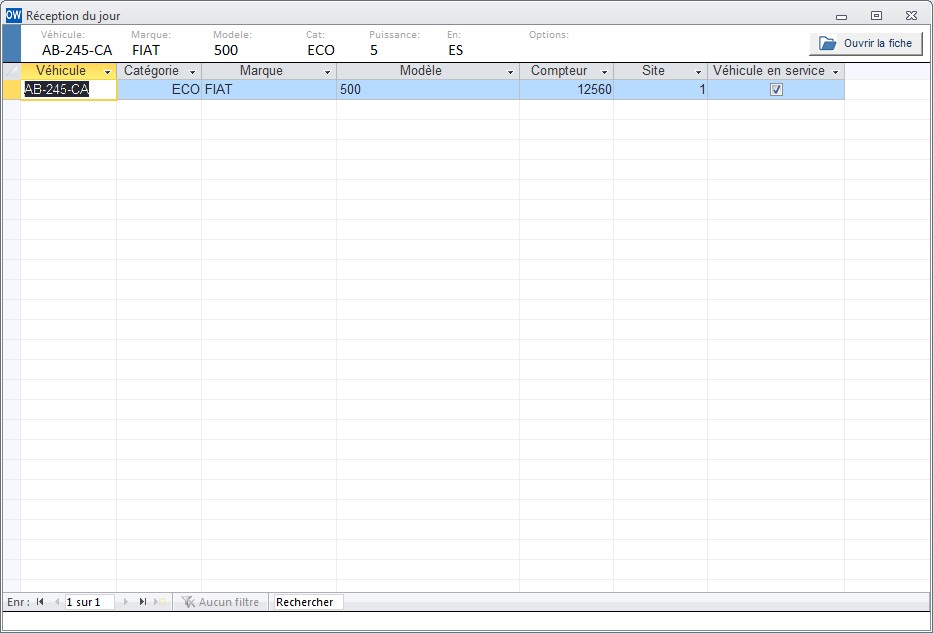
Task: Open the Catégorie column dropdown arrow
Action: pyautogui.click(x=192, y=72)
